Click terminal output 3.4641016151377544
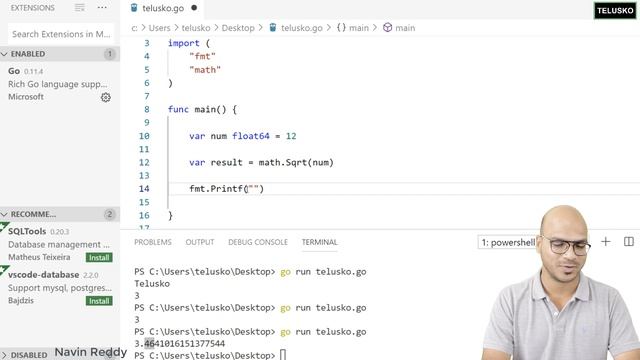Screen dimensions: 640x360 pos(180,343)
